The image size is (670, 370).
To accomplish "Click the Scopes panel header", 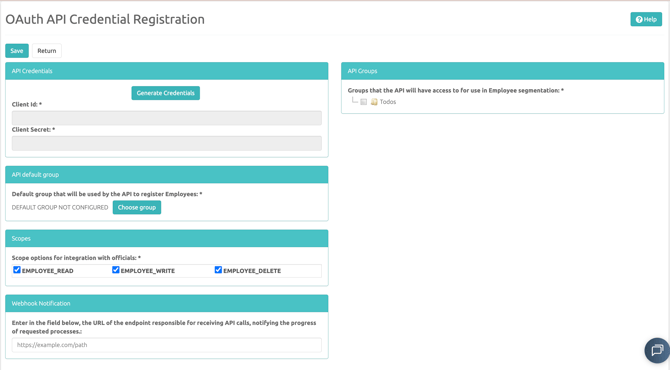I will [167, 238].
